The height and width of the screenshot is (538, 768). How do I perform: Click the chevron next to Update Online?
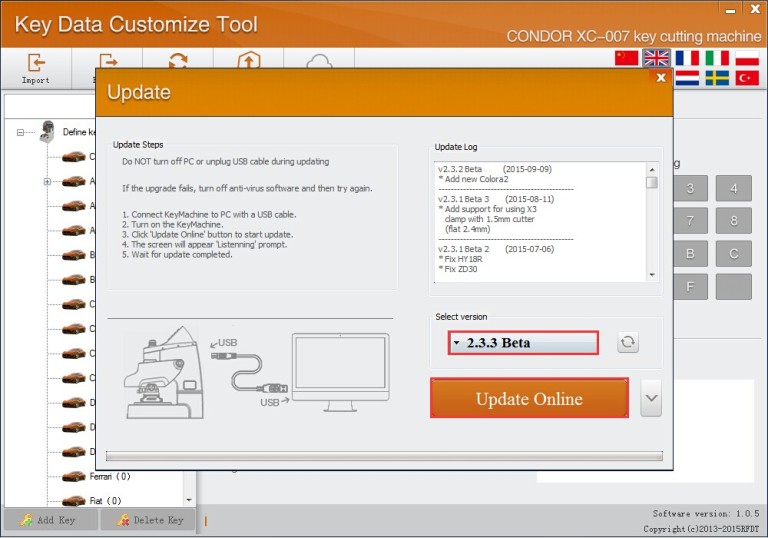pyautogui.click(x=651, y=398)
